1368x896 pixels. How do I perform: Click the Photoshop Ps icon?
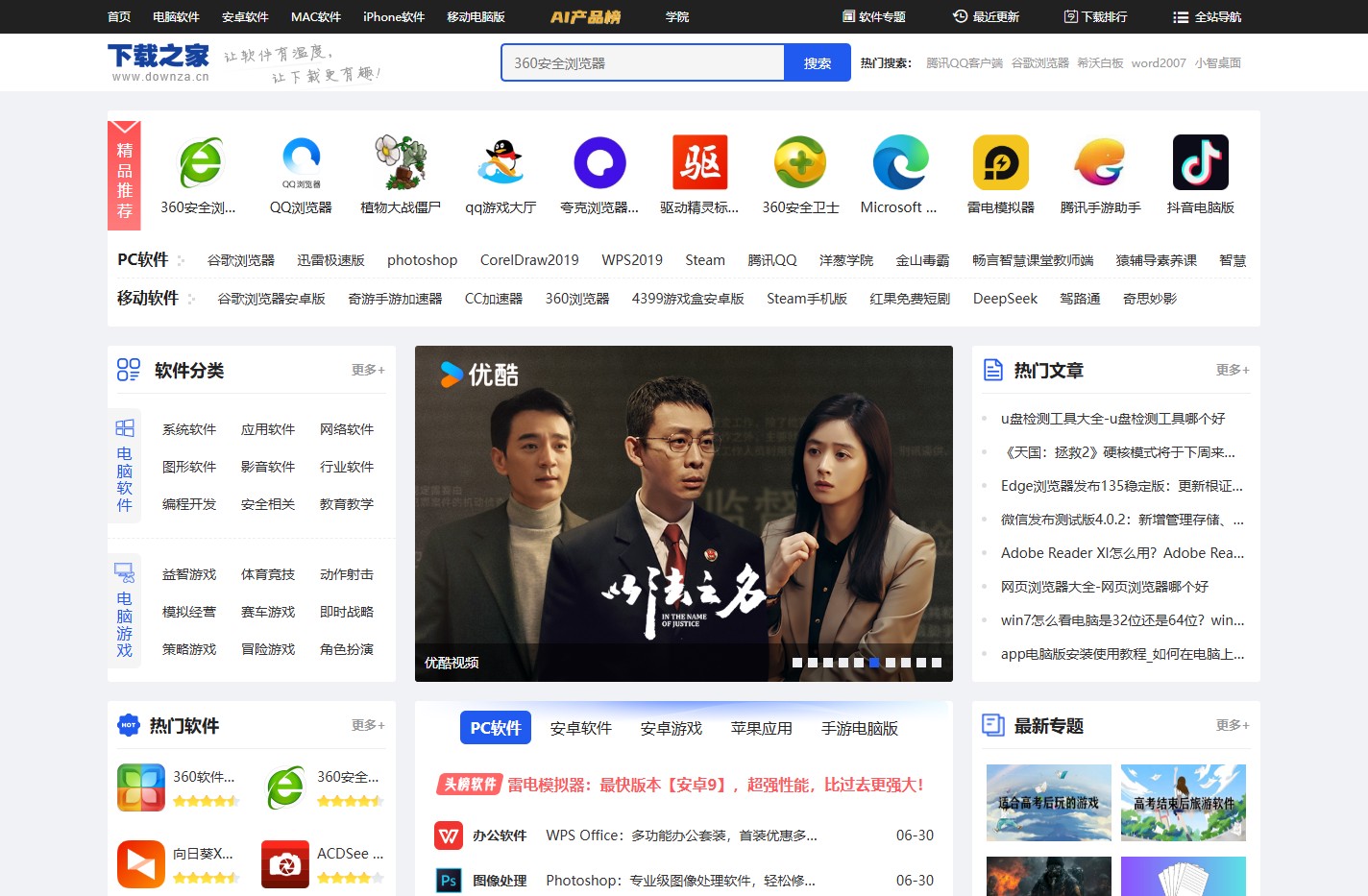click(x=449, y=881)
